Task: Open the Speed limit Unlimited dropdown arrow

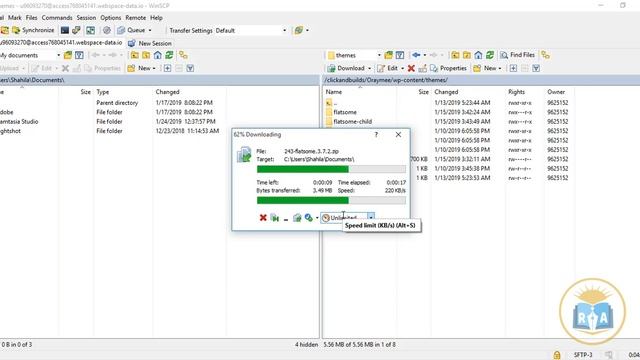Action: click(x=371, y=218)
